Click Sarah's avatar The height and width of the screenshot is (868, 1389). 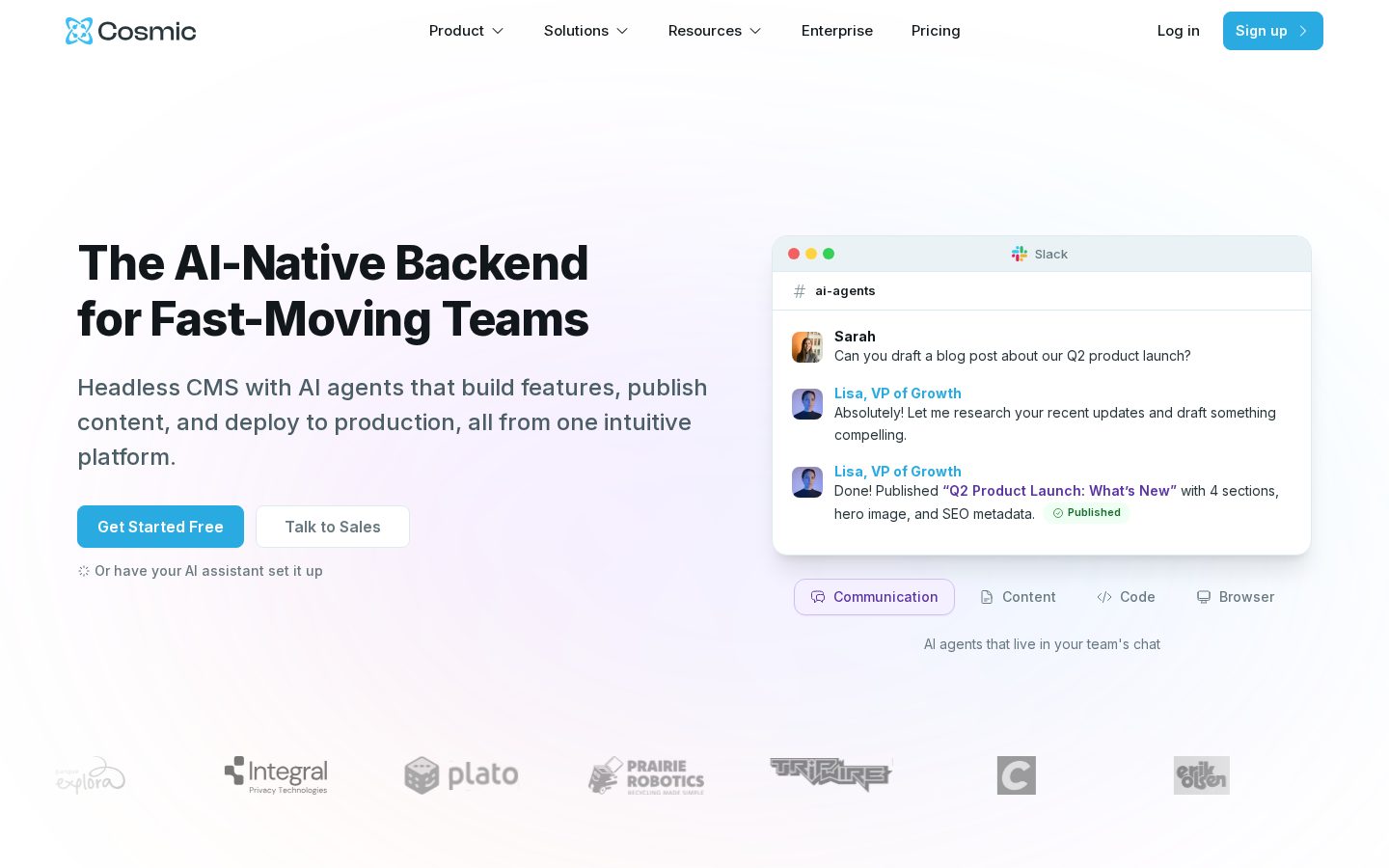(x=807, y=347)
